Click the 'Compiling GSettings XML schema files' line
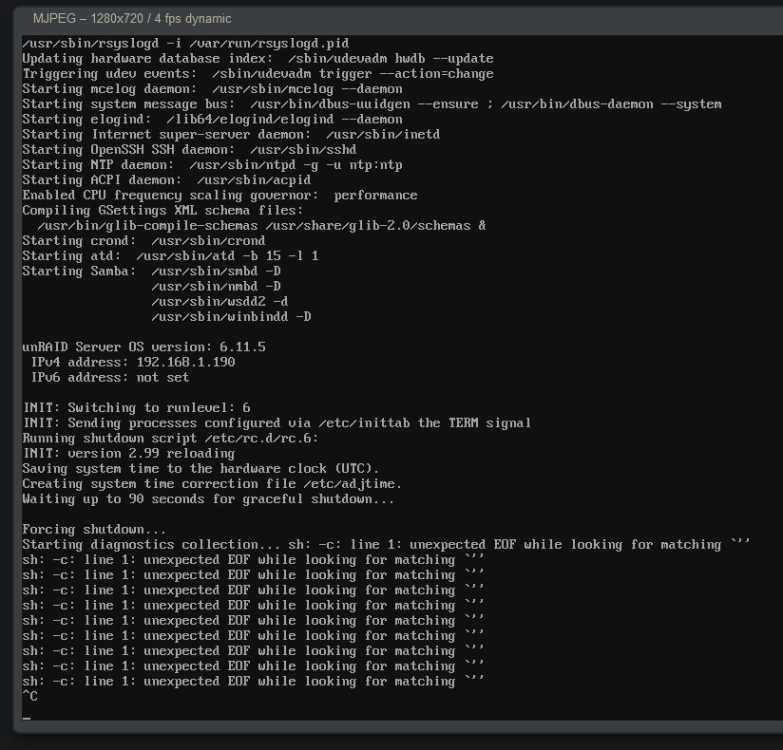The width and height of the screenshot is (783, 750). pyautogui.click(x=162, y=210)
